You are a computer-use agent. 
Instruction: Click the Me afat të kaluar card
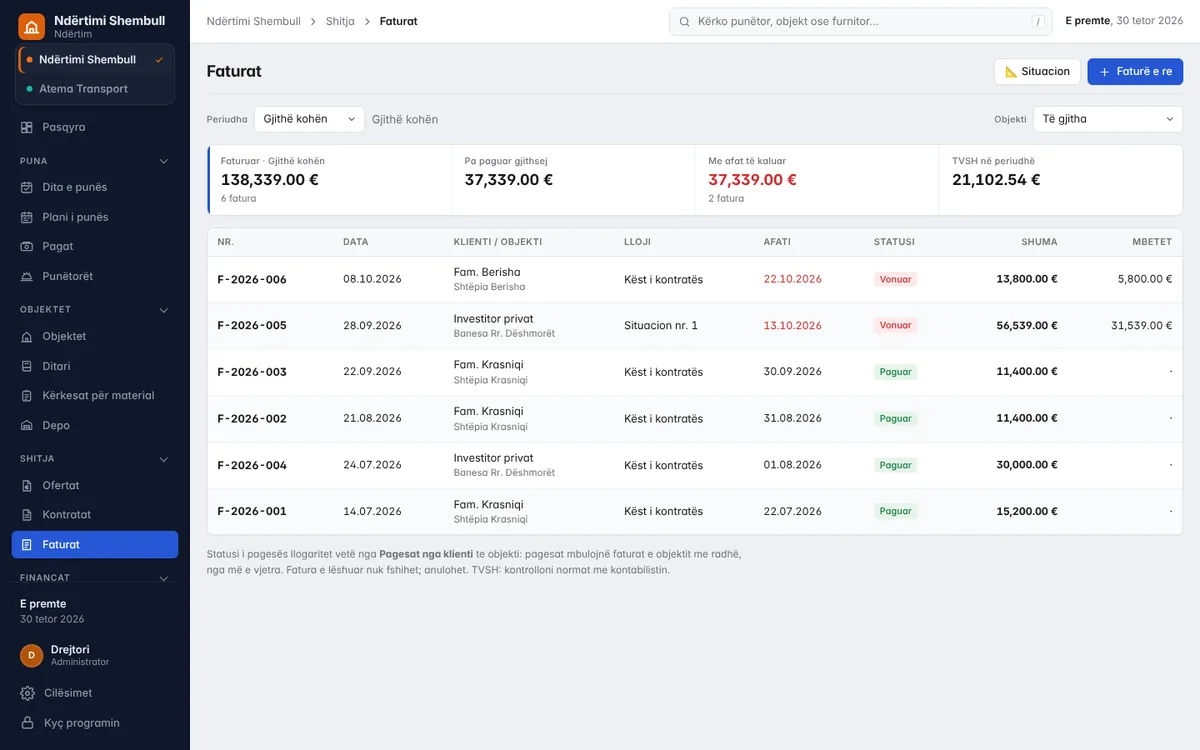pos(816,180)
